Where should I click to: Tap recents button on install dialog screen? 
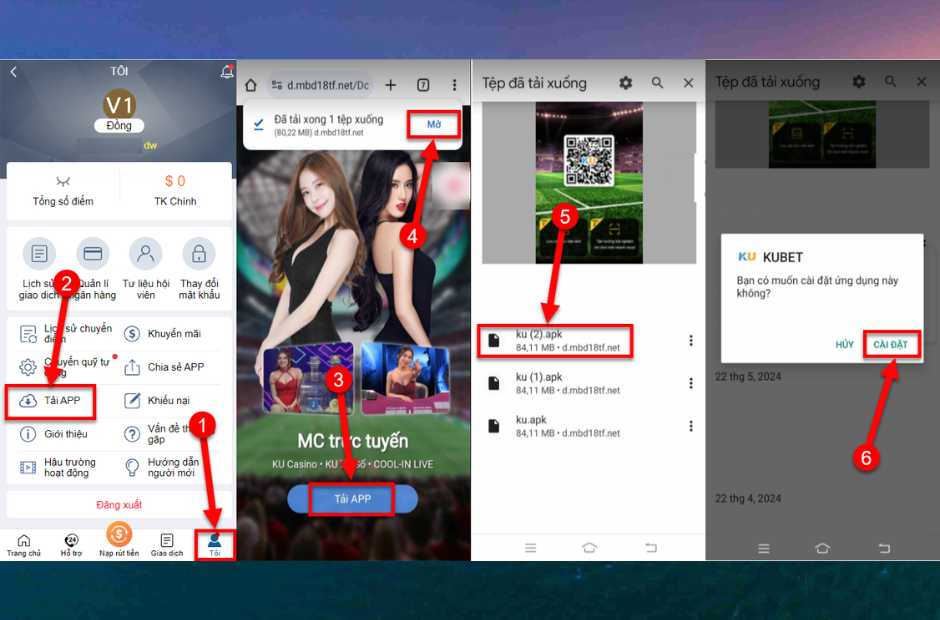764,549
